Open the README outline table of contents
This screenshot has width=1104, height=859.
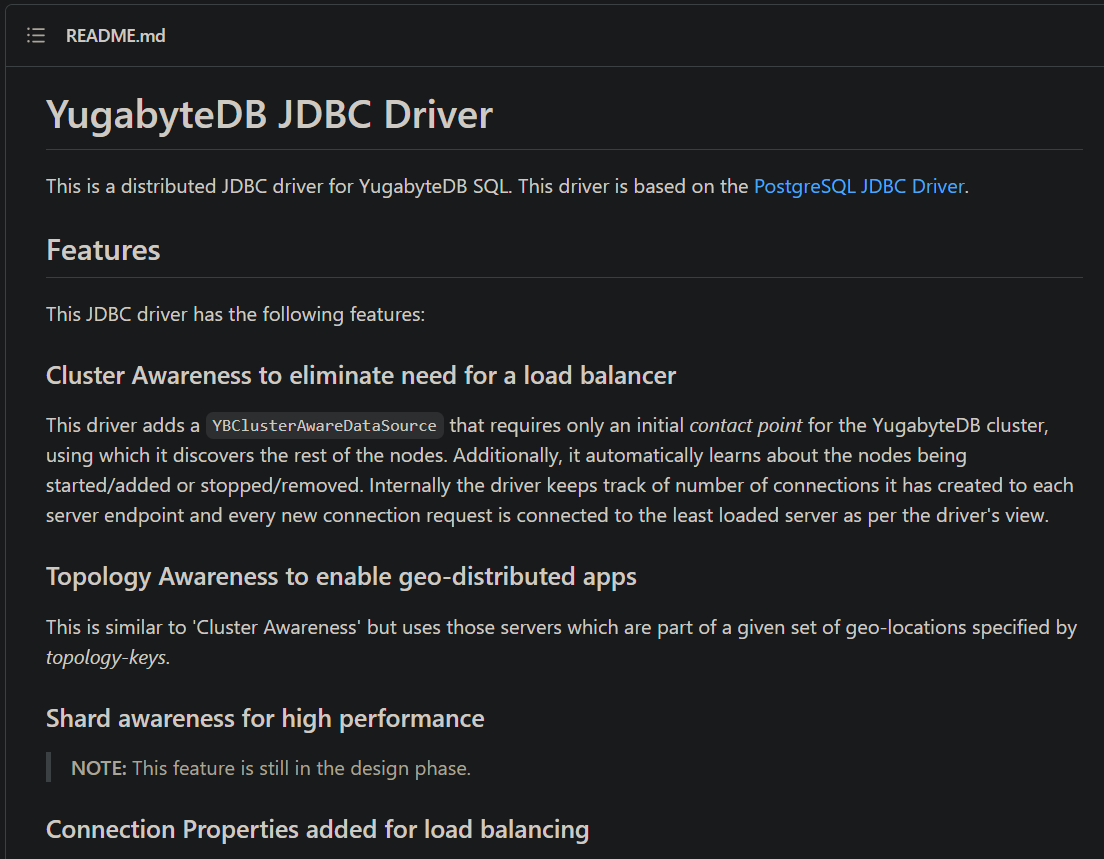(36, 36)
